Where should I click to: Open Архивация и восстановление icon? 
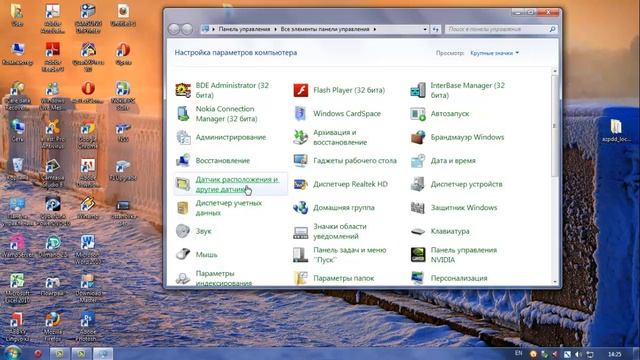tap(301, 137)
